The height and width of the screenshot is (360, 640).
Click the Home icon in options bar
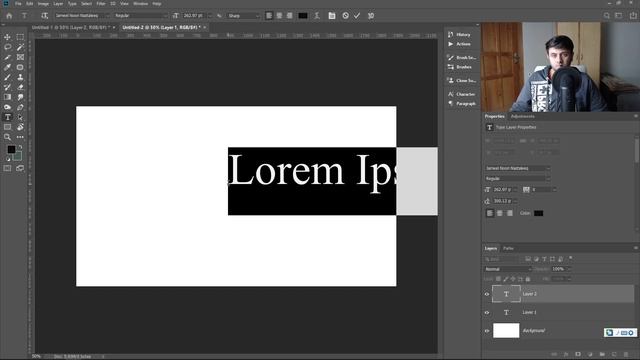click(9, 16)
